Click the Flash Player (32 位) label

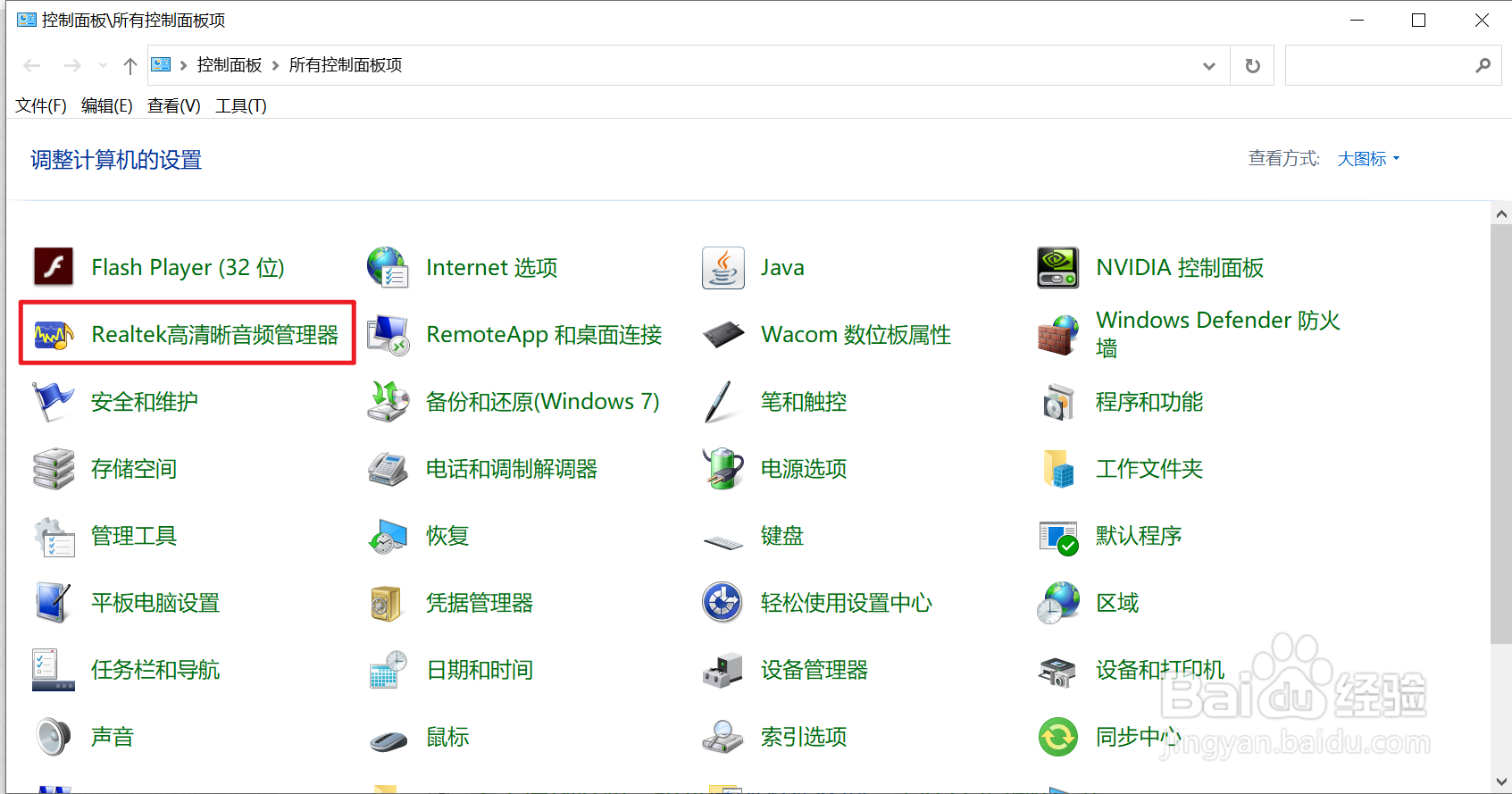[188, 268]
